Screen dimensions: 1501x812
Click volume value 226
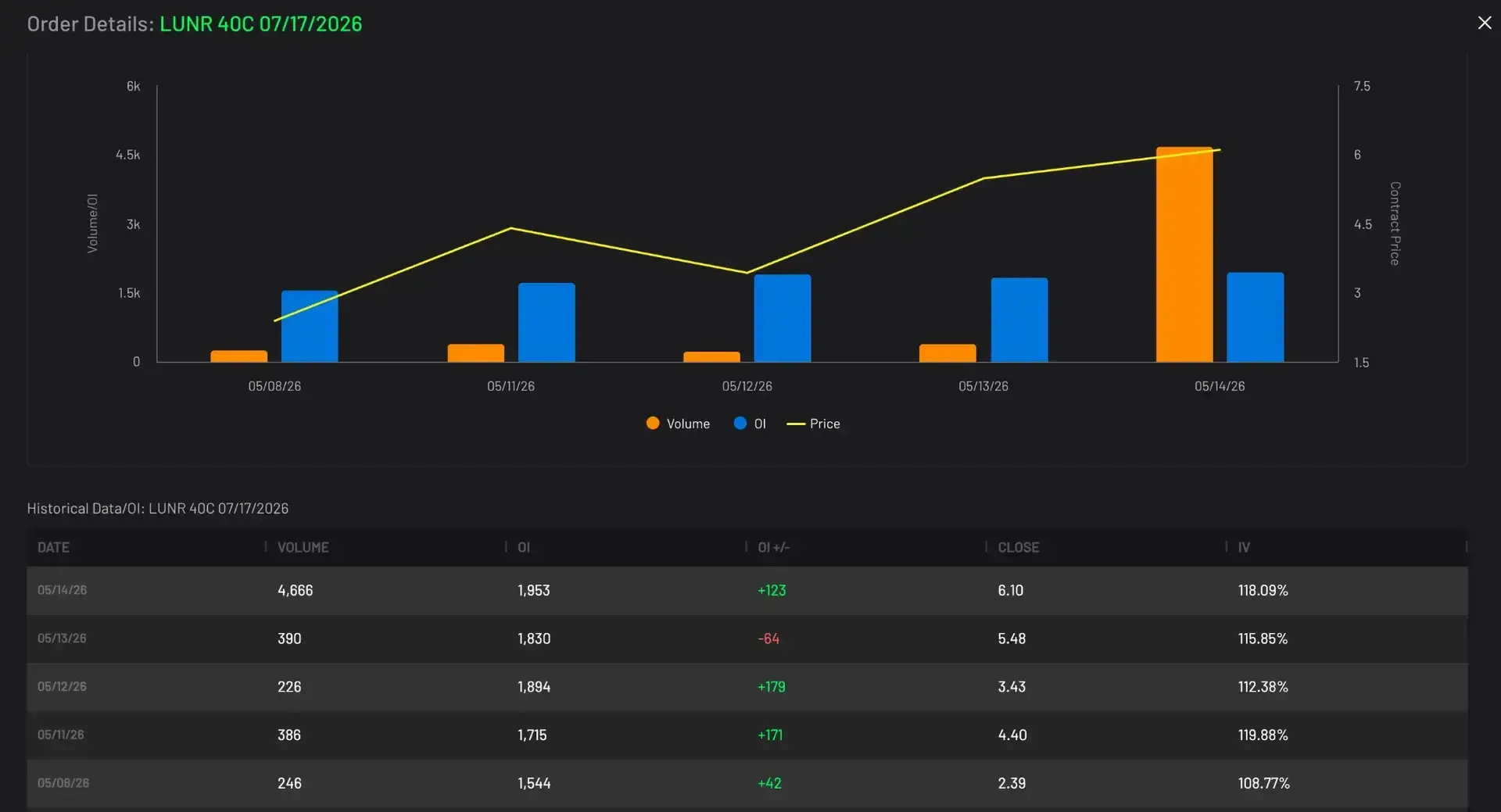pos(289,687)
